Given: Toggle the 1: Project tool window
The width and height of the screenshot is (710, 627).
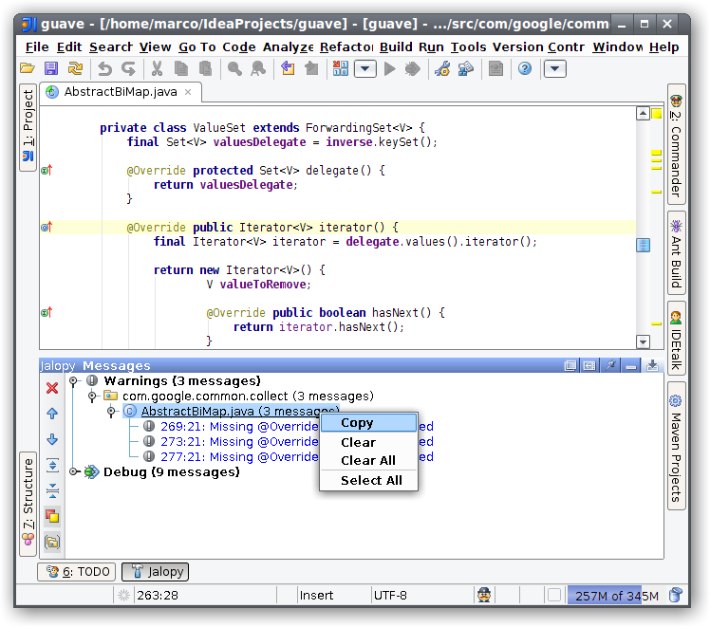Looking at the screenshot, I should pos(28,128).
